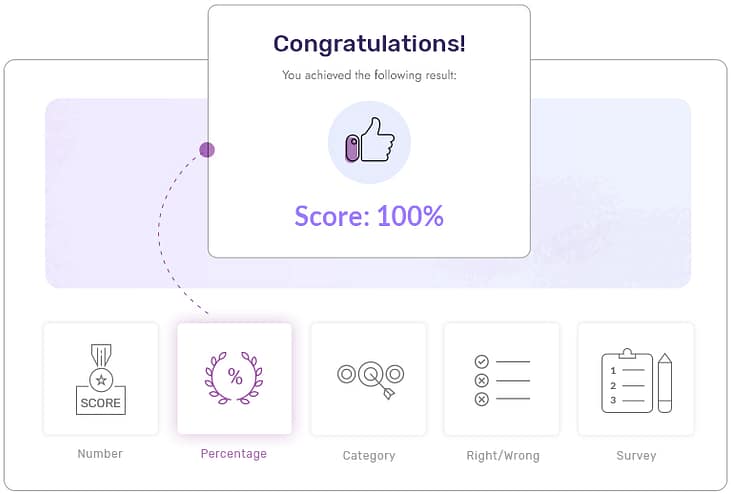Click the purple dot connector marker
The width and height of the screenshot is (731, 494).
point(207,150)
